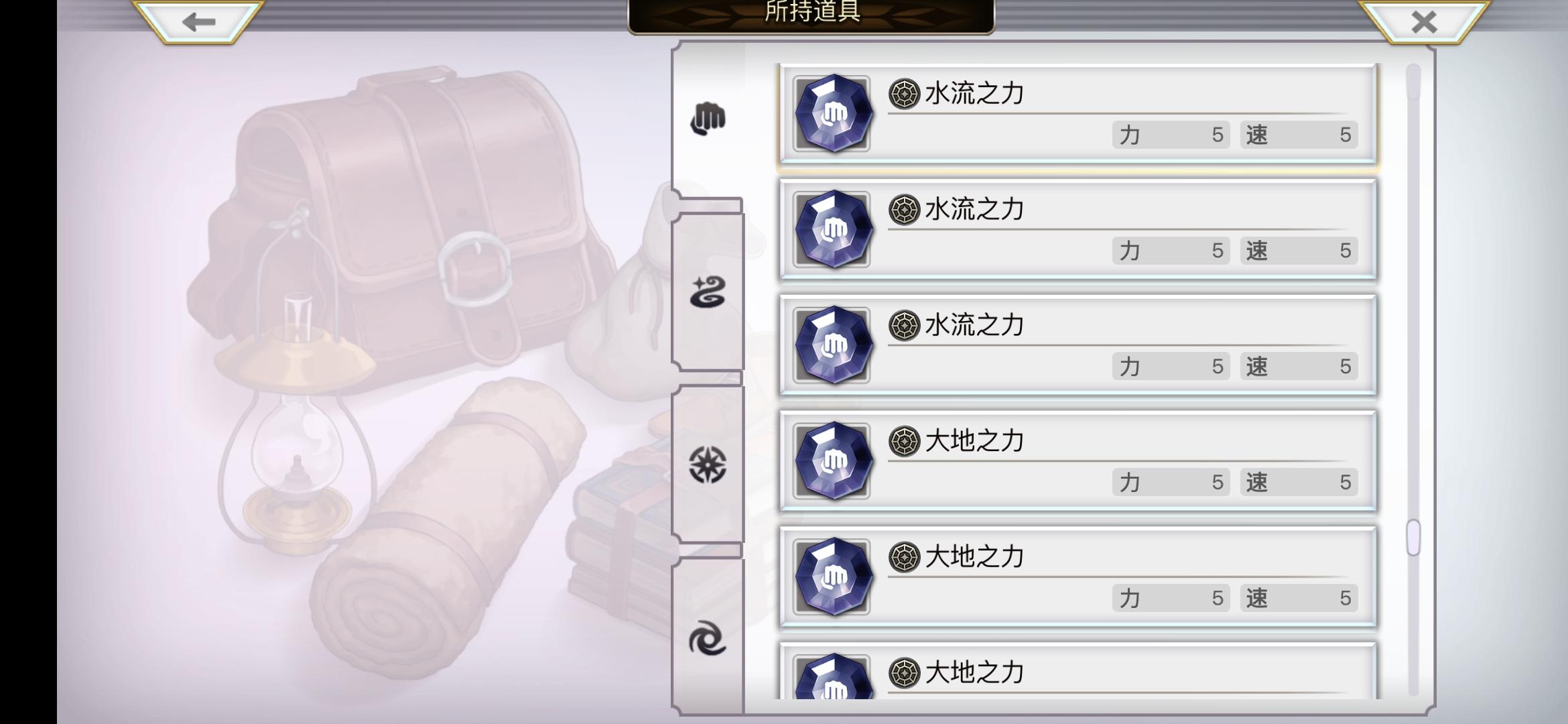
Task: Select the highlighted top 水流之力 item row
Action: point(1077,113)
